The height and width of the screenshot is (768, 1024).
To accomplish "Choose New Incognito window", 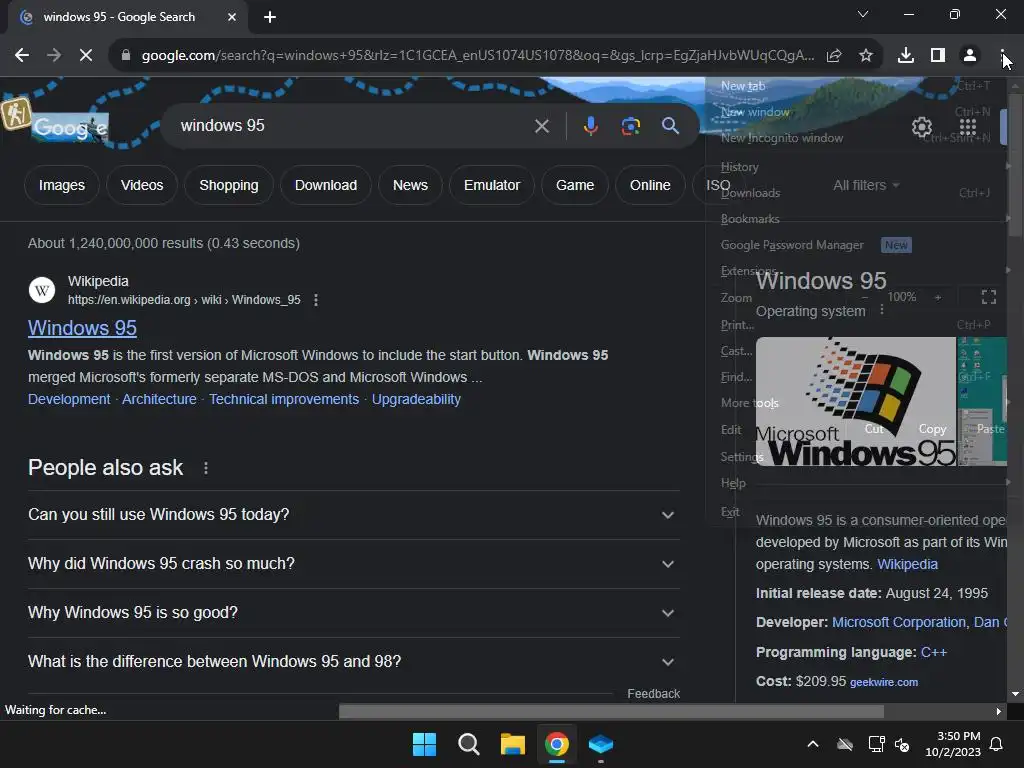I will click(x=856, y=138).
